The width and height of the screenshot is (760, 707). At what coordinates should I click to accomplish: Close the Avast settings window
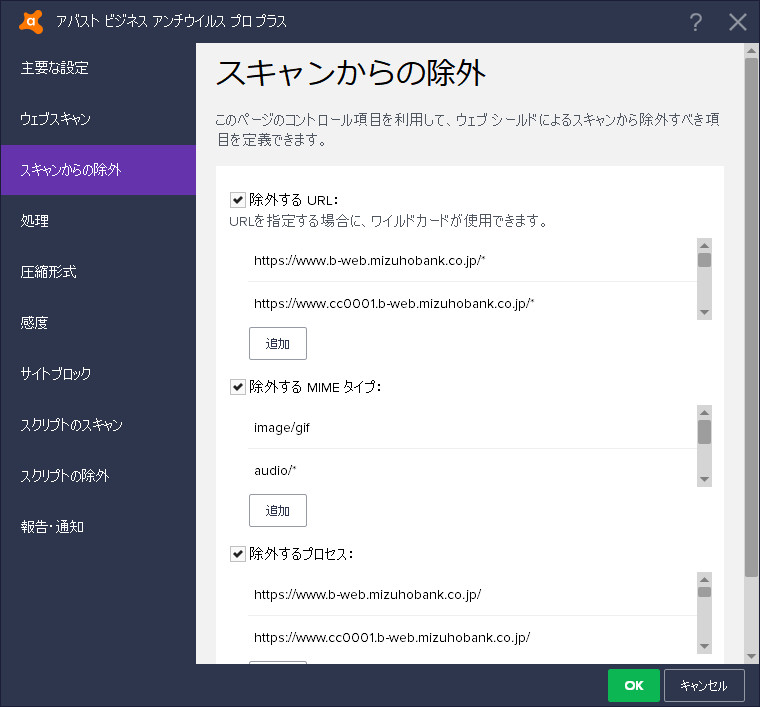click(x=738, y=22)
